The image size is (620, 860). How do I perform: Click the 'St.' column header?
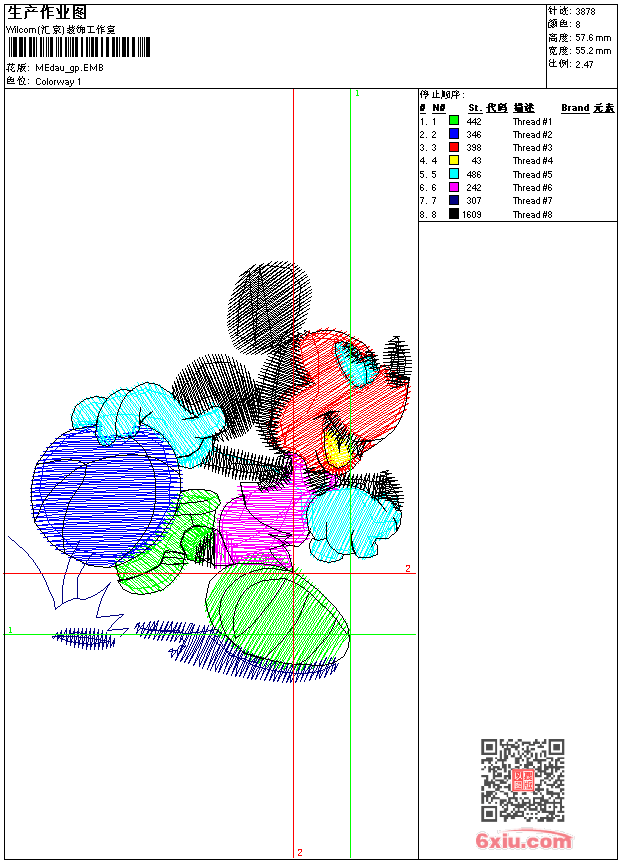click(x=475, y=108)
